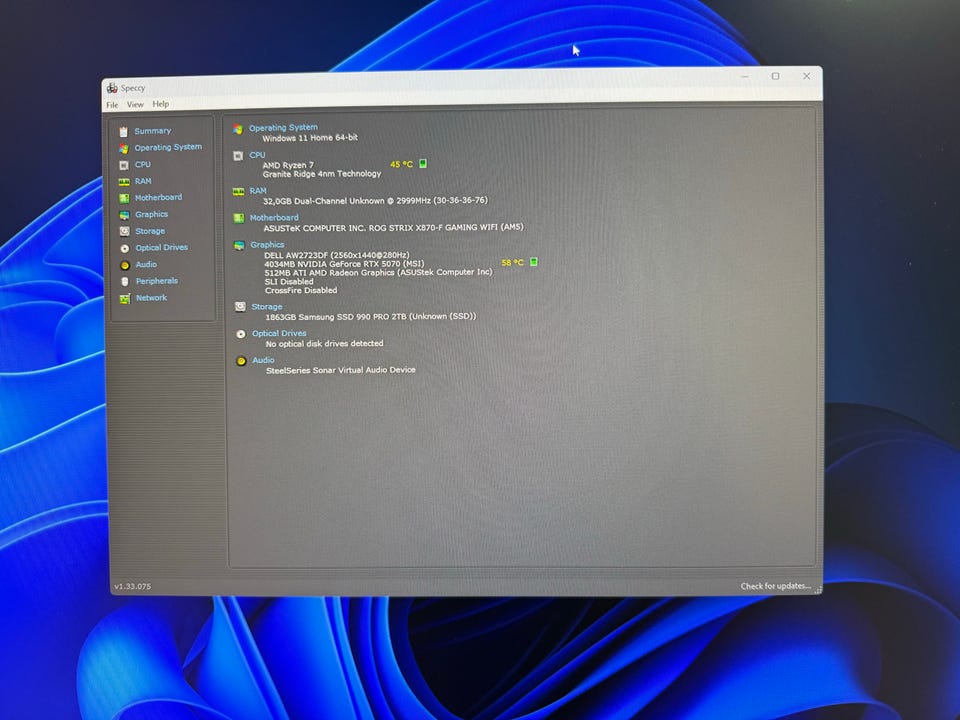This screenshot has width=960, height=720.
Task: Maximize the Speccy window
Action: [x=775, y=76]
